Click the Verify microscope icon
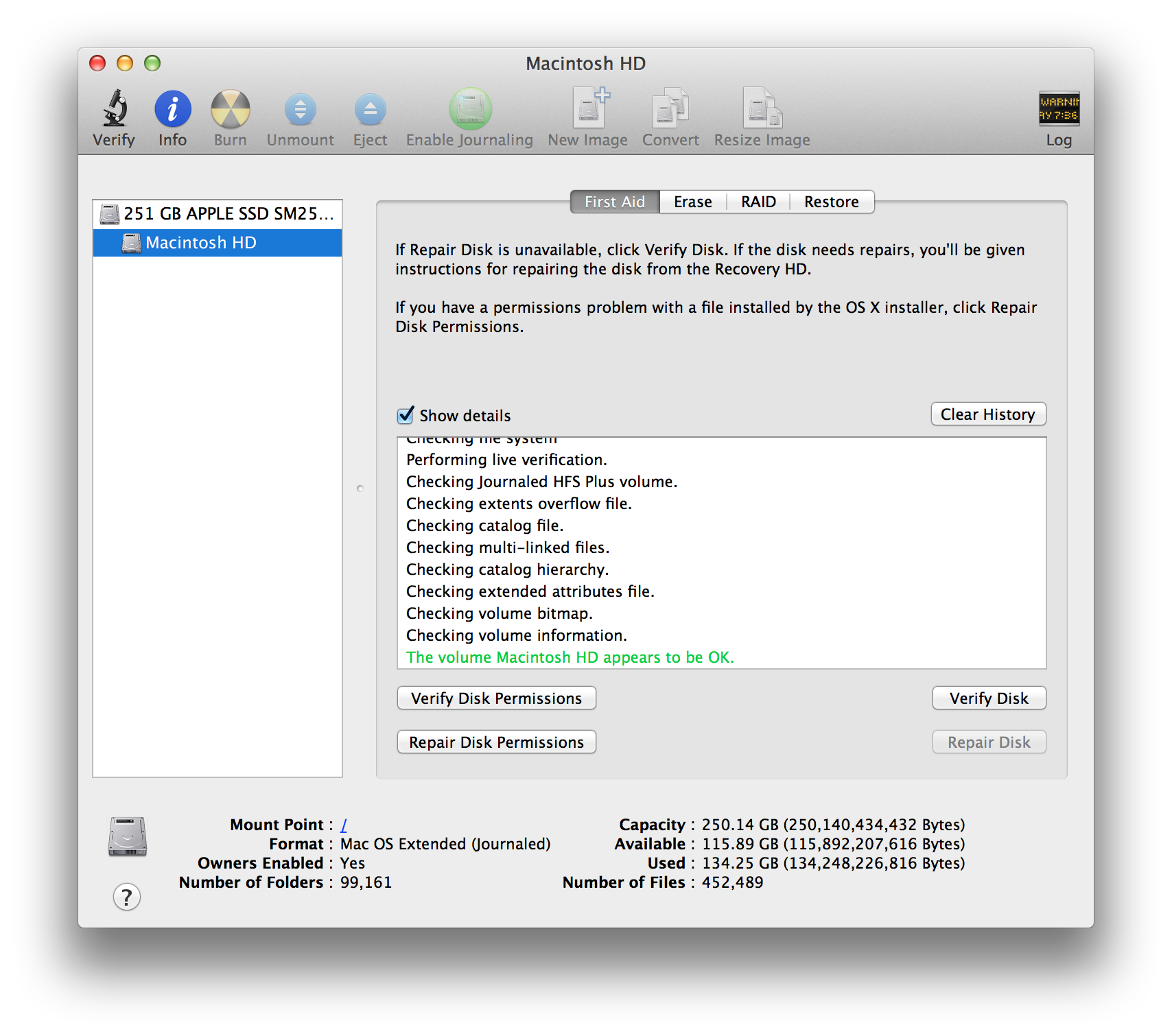The height and width of the screenshot is (1036, 1172). 115,109
